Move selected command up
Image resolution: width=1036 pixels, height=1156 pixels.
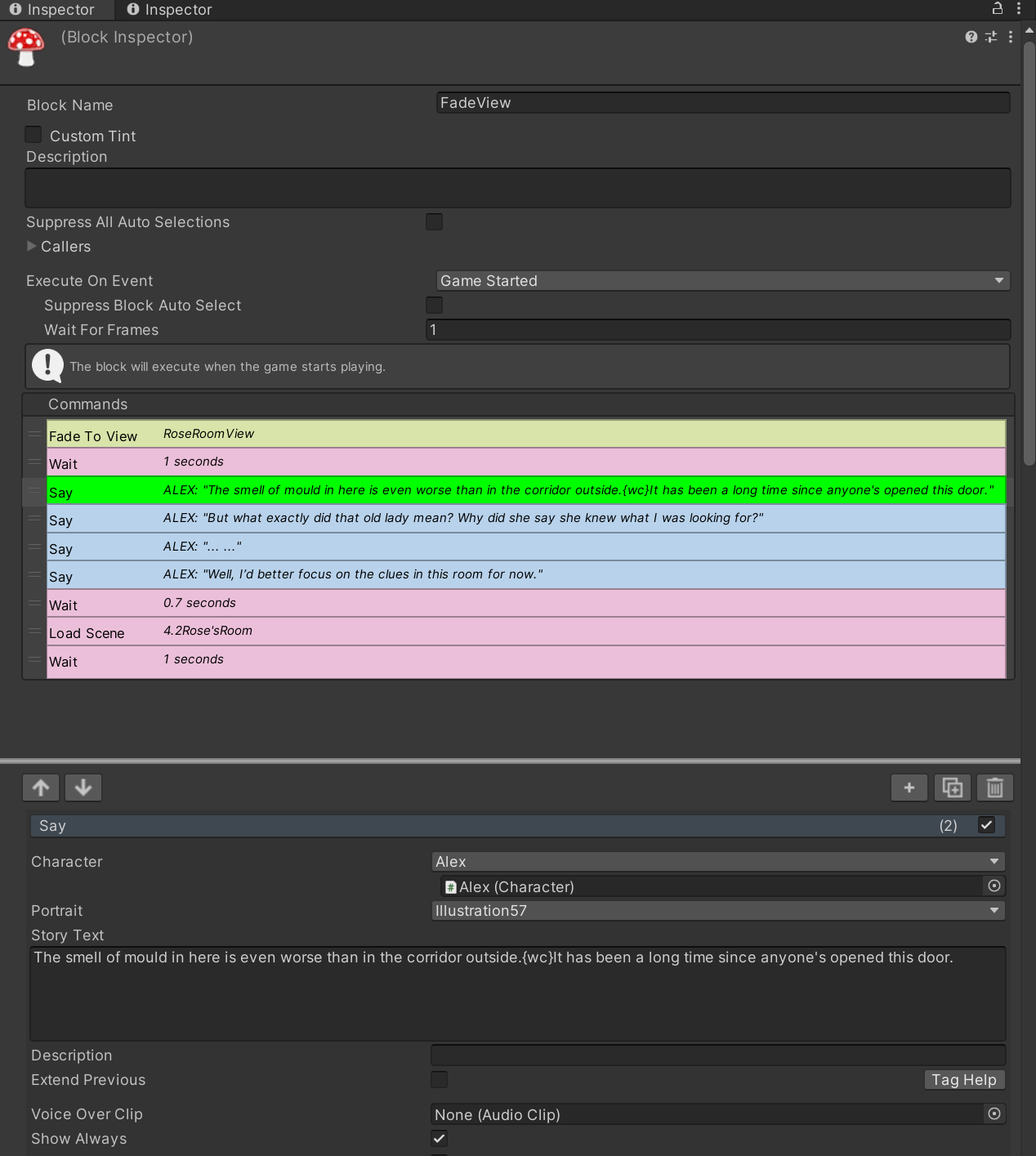(41, 788)
